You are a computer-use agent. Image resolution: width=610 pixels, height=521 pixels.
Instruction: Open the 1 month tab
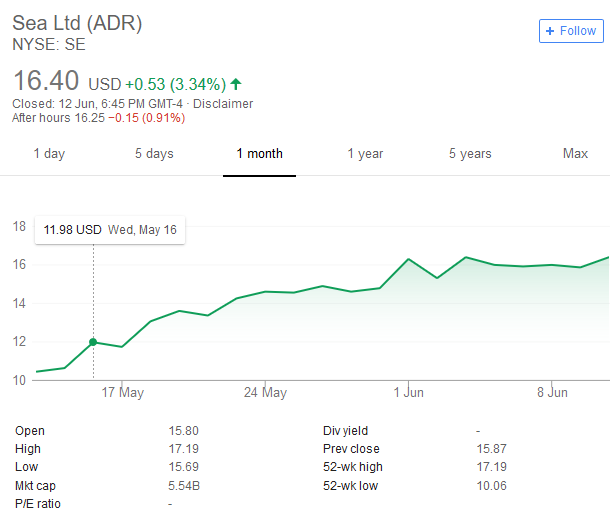pos(259,154)
